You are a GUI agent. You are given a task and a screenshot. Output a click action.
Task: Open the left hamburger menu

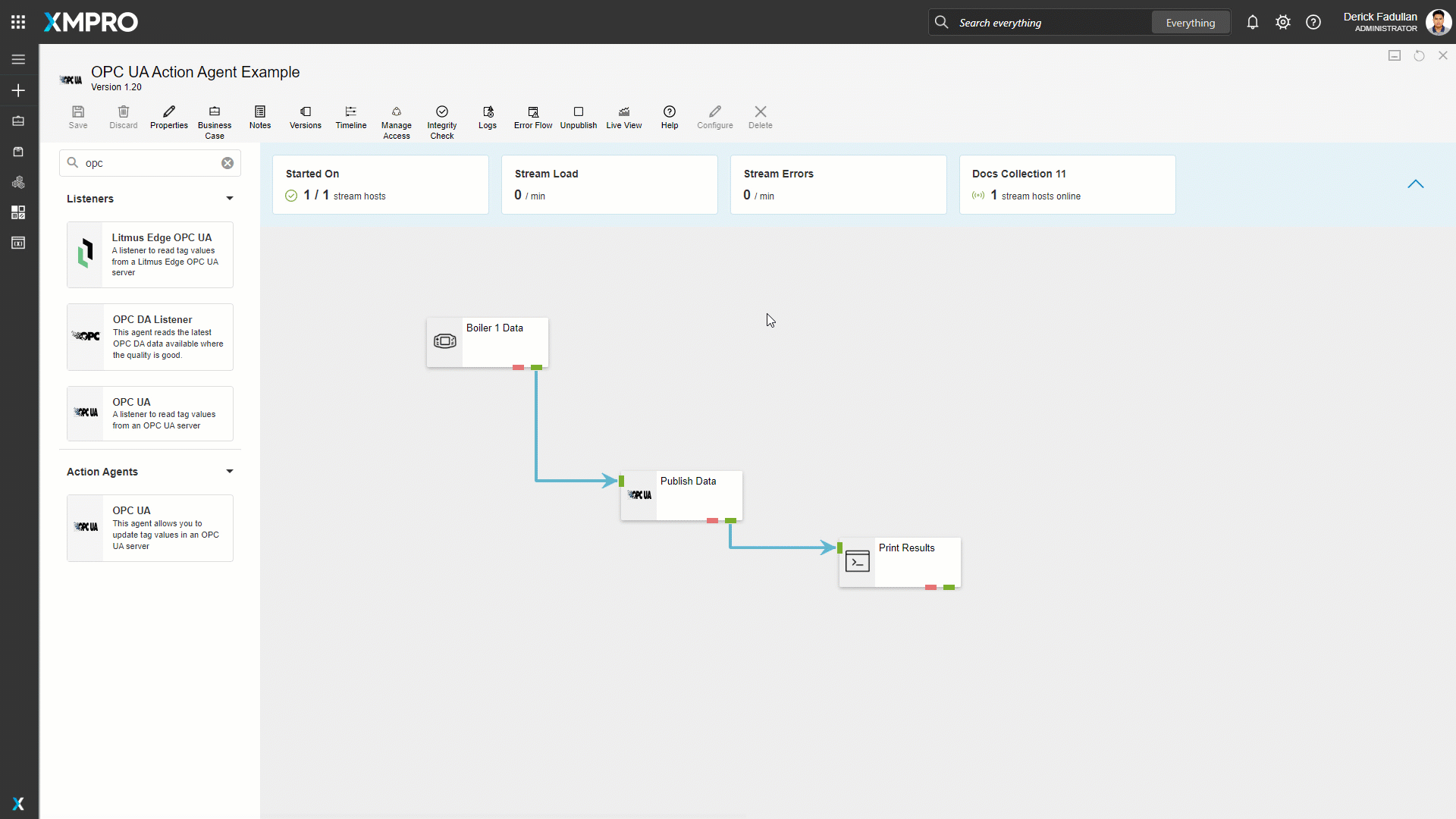(x=18, y=59)
